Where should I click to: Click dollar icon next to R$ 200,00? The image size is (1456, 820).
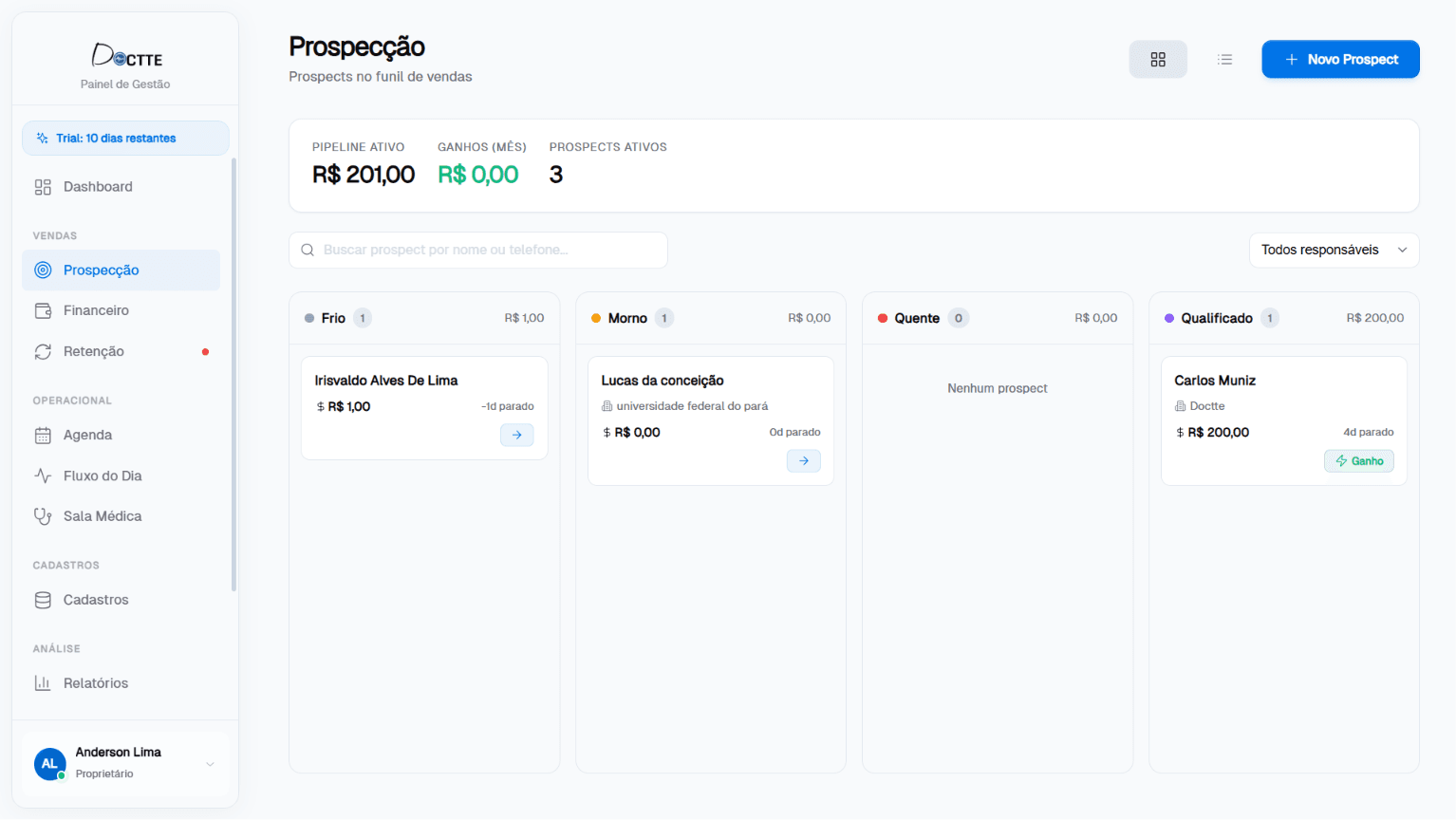(x=1180, y=433)
